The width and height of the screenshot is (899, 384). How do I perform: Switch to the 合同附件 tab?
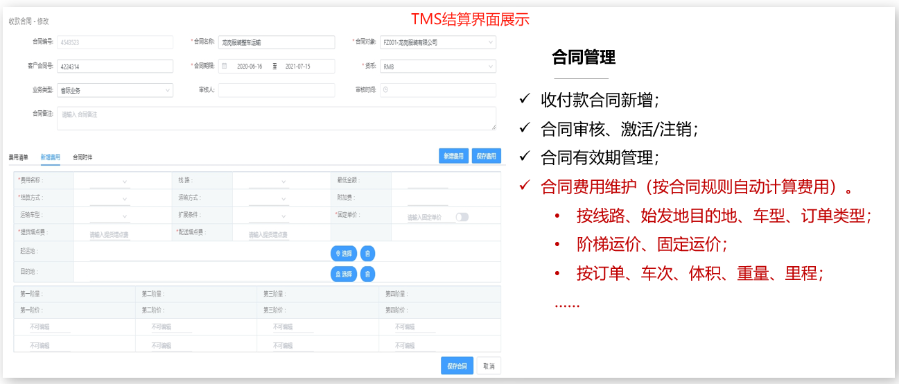[x=83, y=156]
